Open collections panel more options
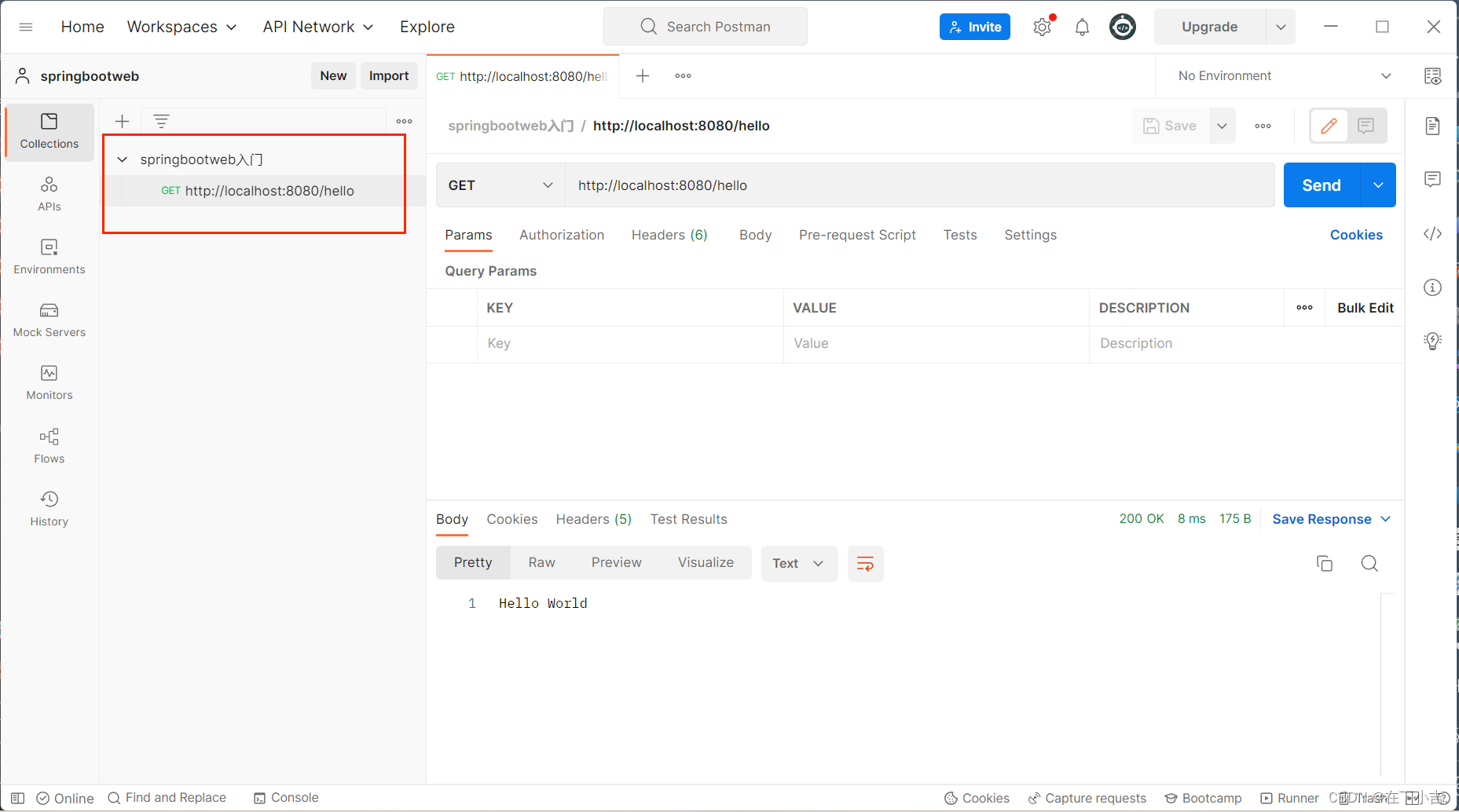The width and height of the screenshot is (1459, 812). [404, 121]
